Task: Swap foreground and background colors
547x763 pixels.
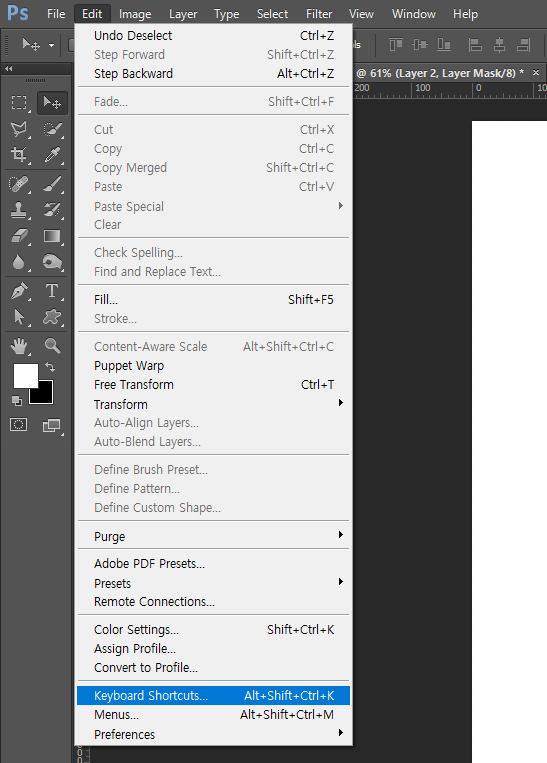Action: (x=50, y=366)
